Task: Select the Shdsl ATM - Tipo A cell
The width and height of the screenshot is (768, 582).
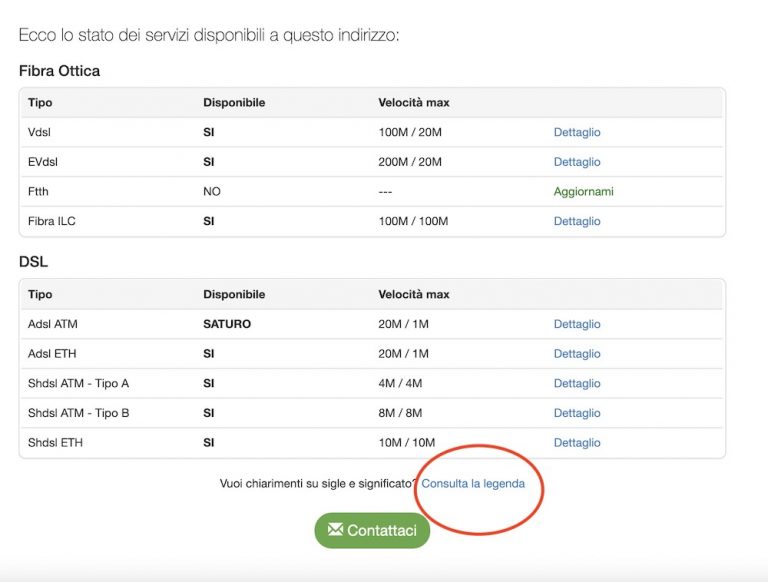Action: point(78,383)
